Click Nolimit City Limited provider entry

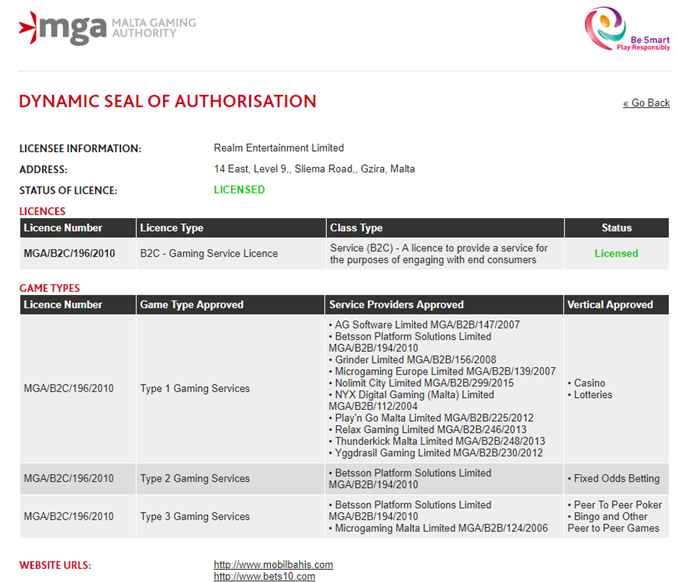(x=421, y=383)
